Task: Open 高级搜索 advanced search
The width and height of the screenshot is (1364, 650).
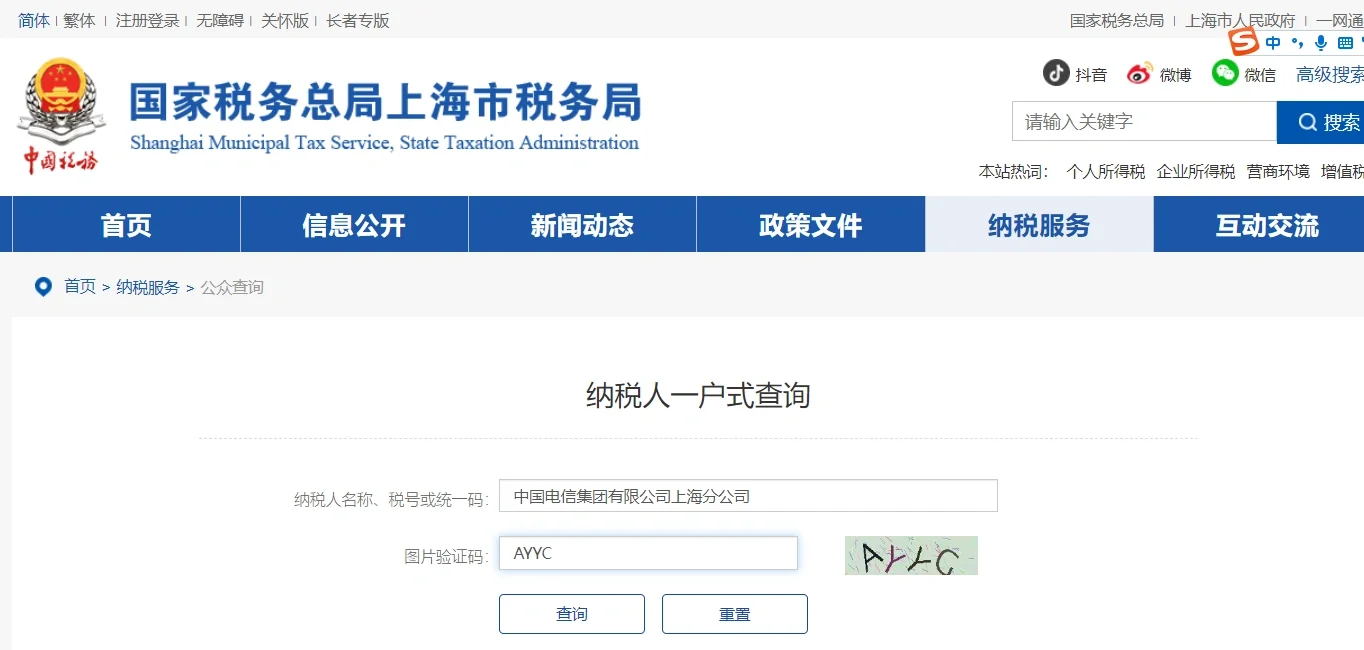Action: pos(1329,74)
